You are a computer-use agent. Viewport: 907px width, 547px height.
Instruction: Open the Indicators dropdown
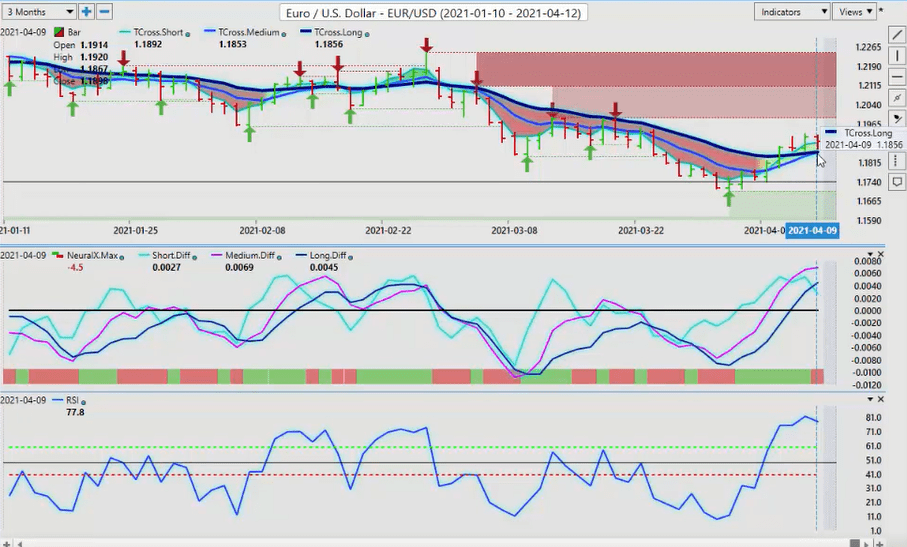792,12
